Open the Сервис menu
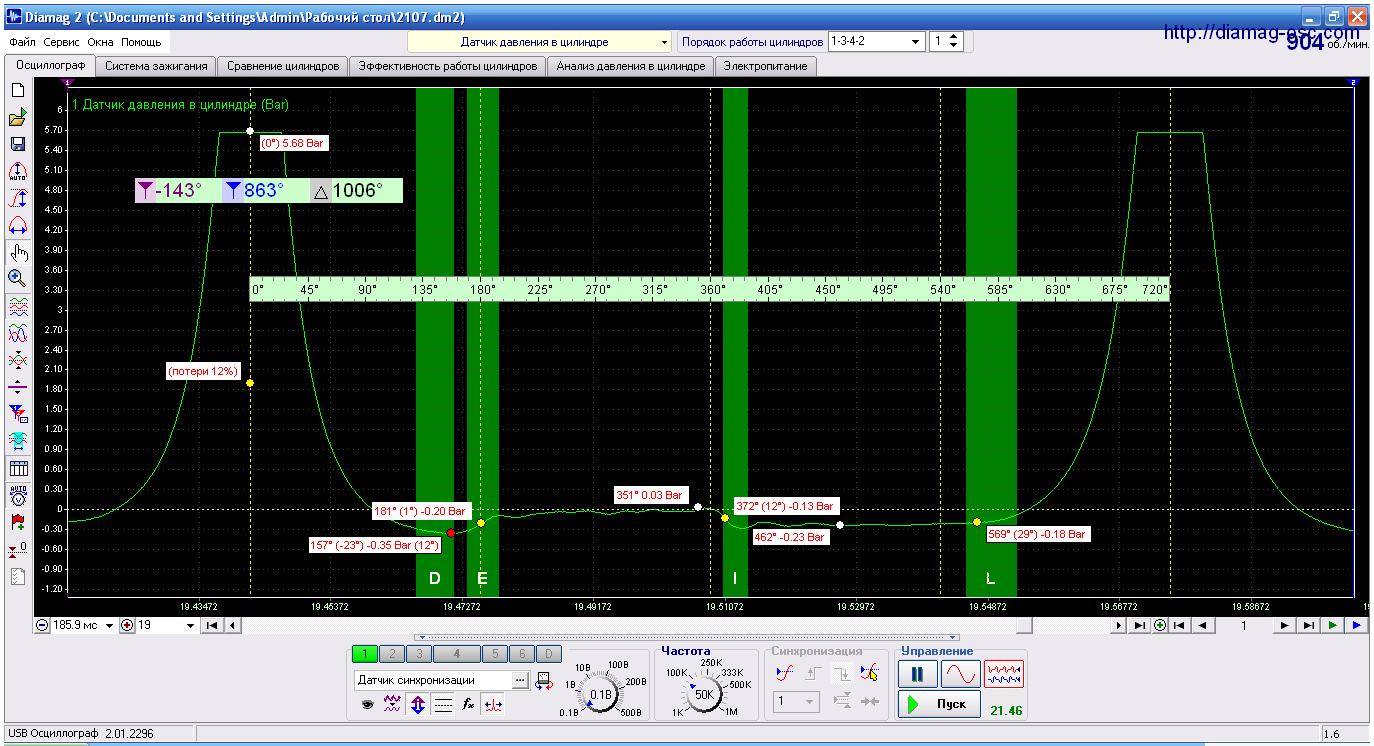 pos(62,43)
